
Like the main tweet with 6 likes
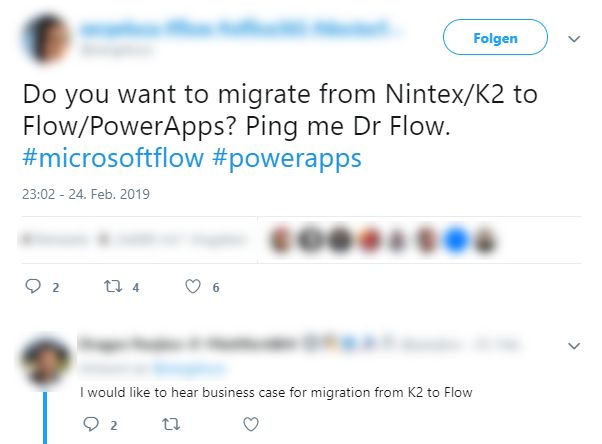[x=193, y=287]
